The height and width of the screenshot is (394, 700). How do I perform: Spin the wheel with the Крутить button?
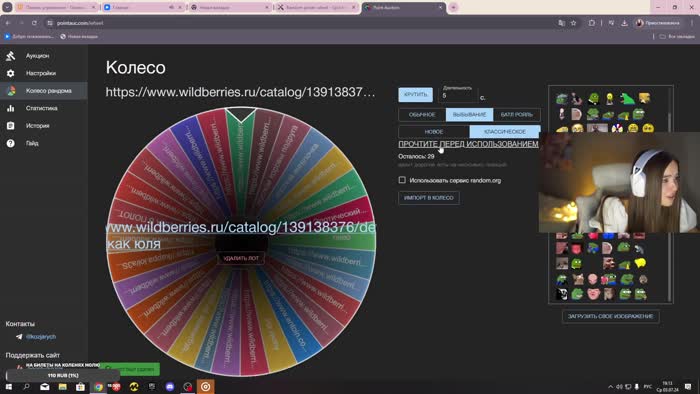[416, 95]
